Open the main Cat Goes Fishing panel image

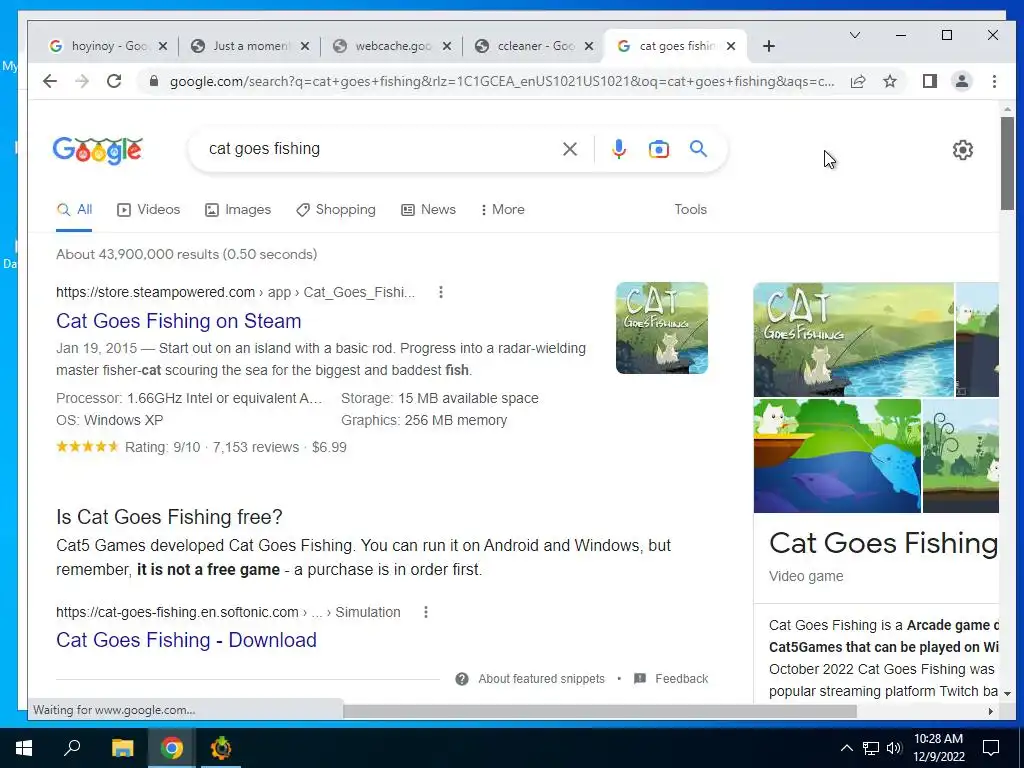pyautogui.click(x=854, y=340)
